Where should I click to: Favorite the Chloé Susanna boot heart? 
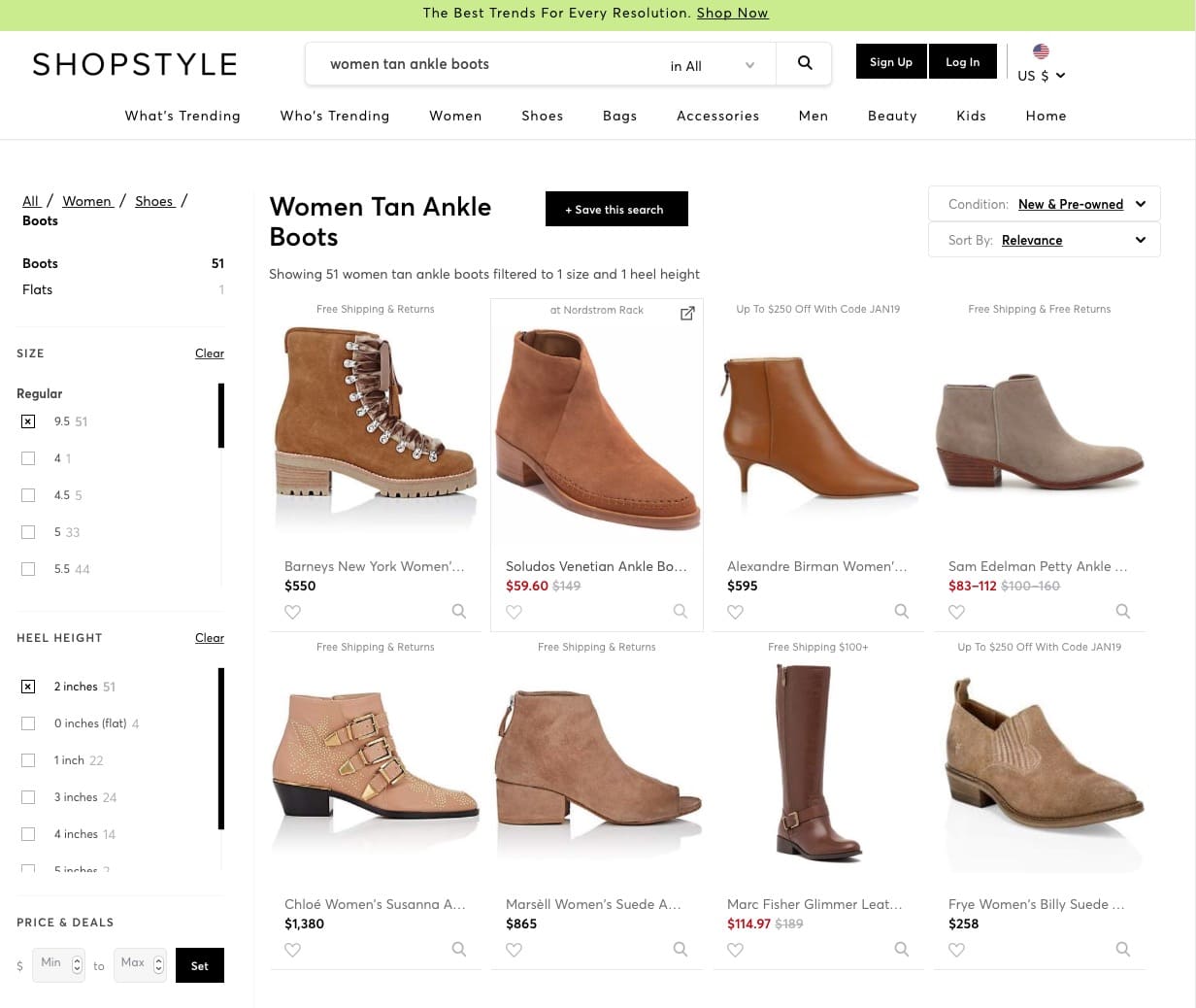pos(292,950)
